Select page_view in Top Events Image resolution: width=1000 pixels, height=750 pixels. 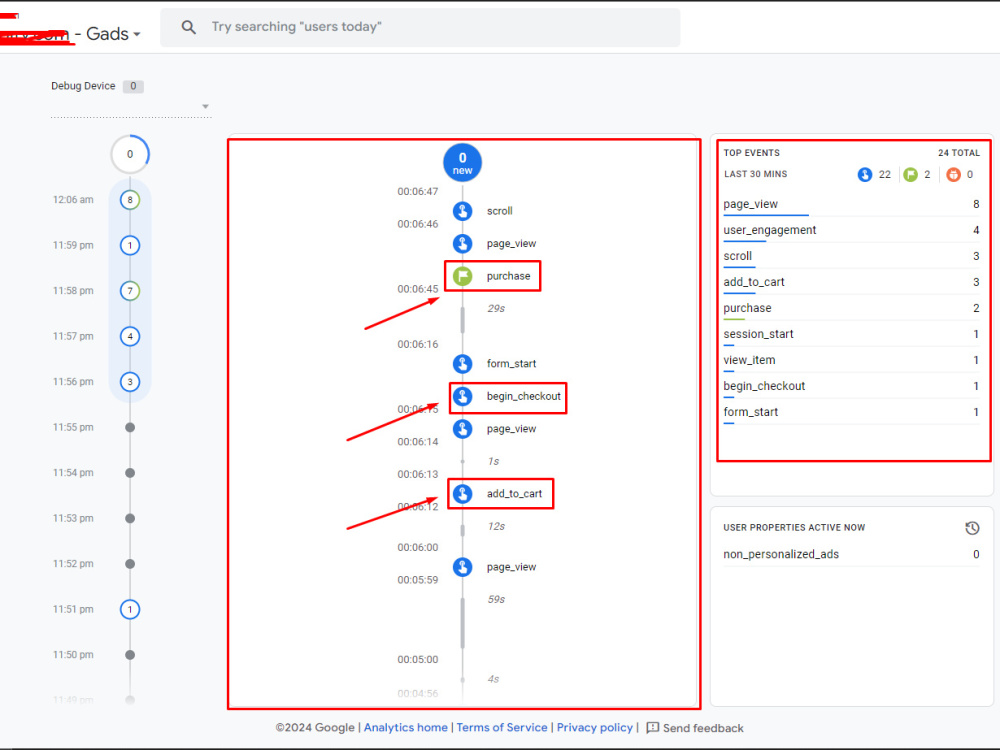coord(851,204)
